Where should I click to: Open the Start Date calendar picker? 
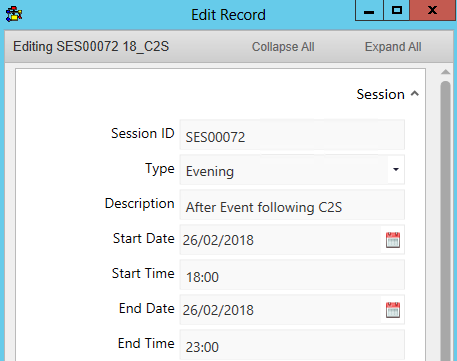point(393,240)
